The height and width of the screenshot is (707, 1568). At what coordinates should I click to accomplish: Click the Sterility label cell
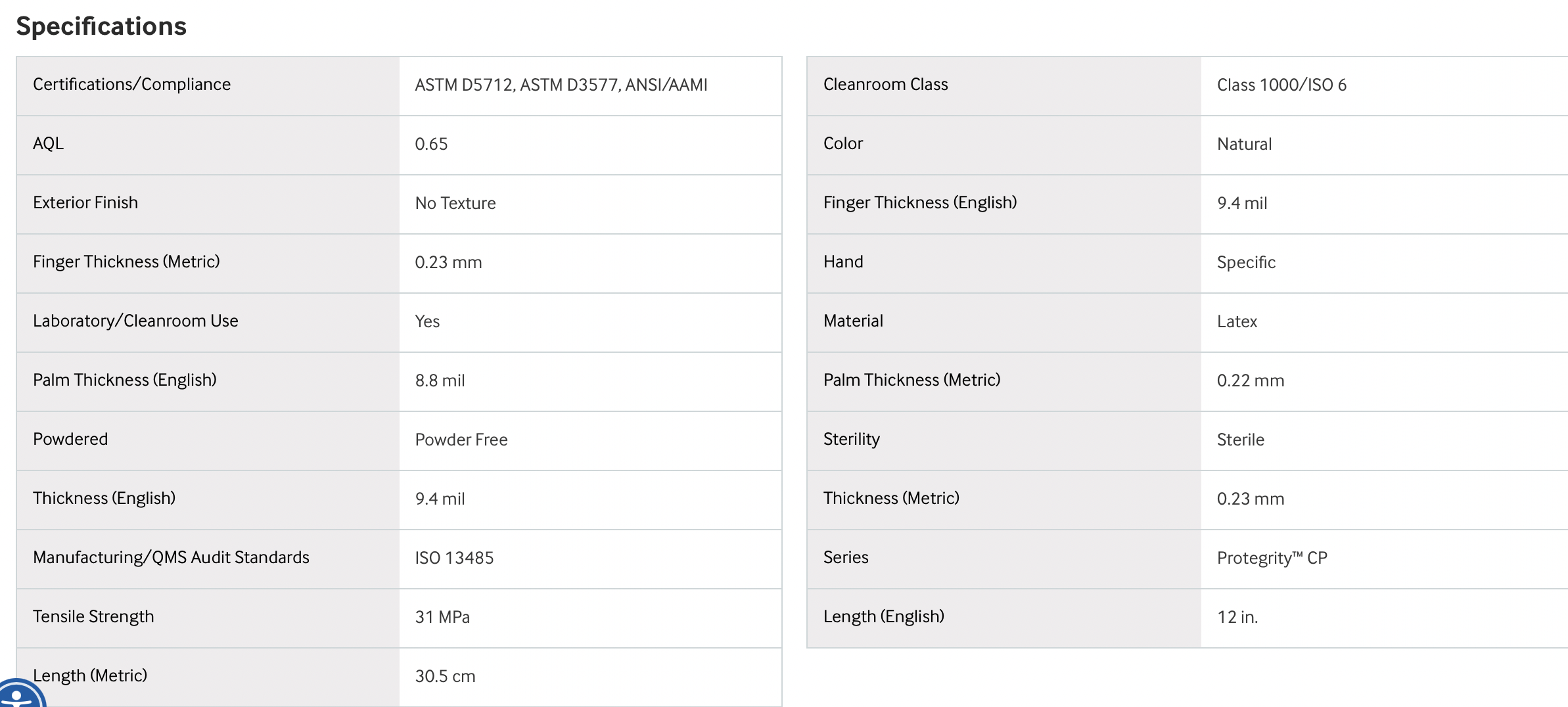[1004, 441]
